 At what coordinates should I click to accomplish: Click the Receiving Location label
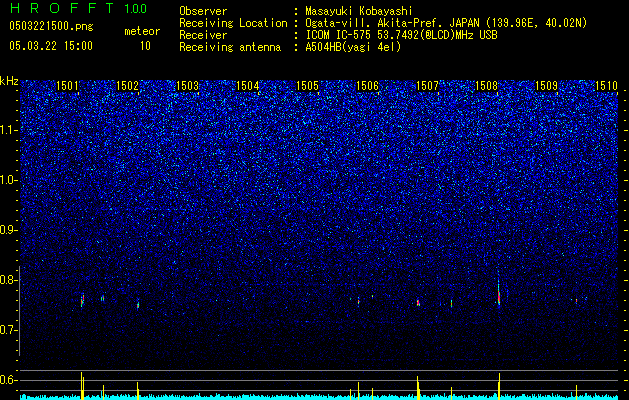[x=233, y=23]
